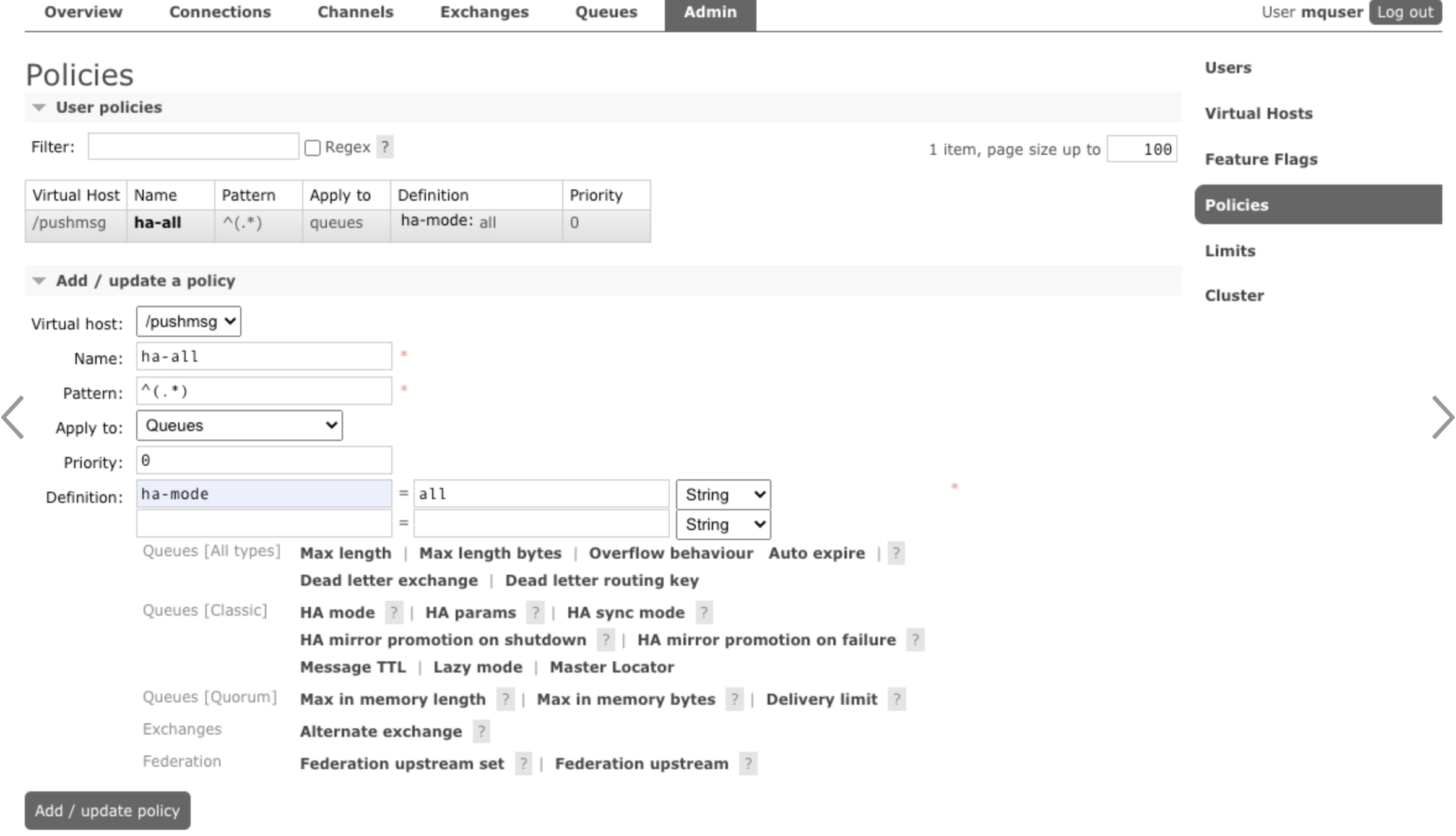Collapse the User policies section
This screenshot has height=836, width=1456.
coord(40,108)
